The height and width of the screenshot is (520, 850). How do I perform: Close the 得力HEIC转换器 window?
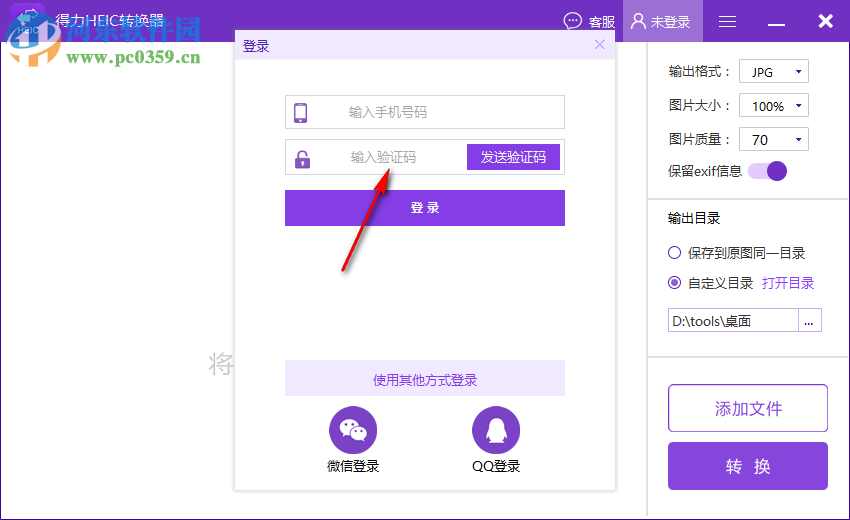pos(826,21)
